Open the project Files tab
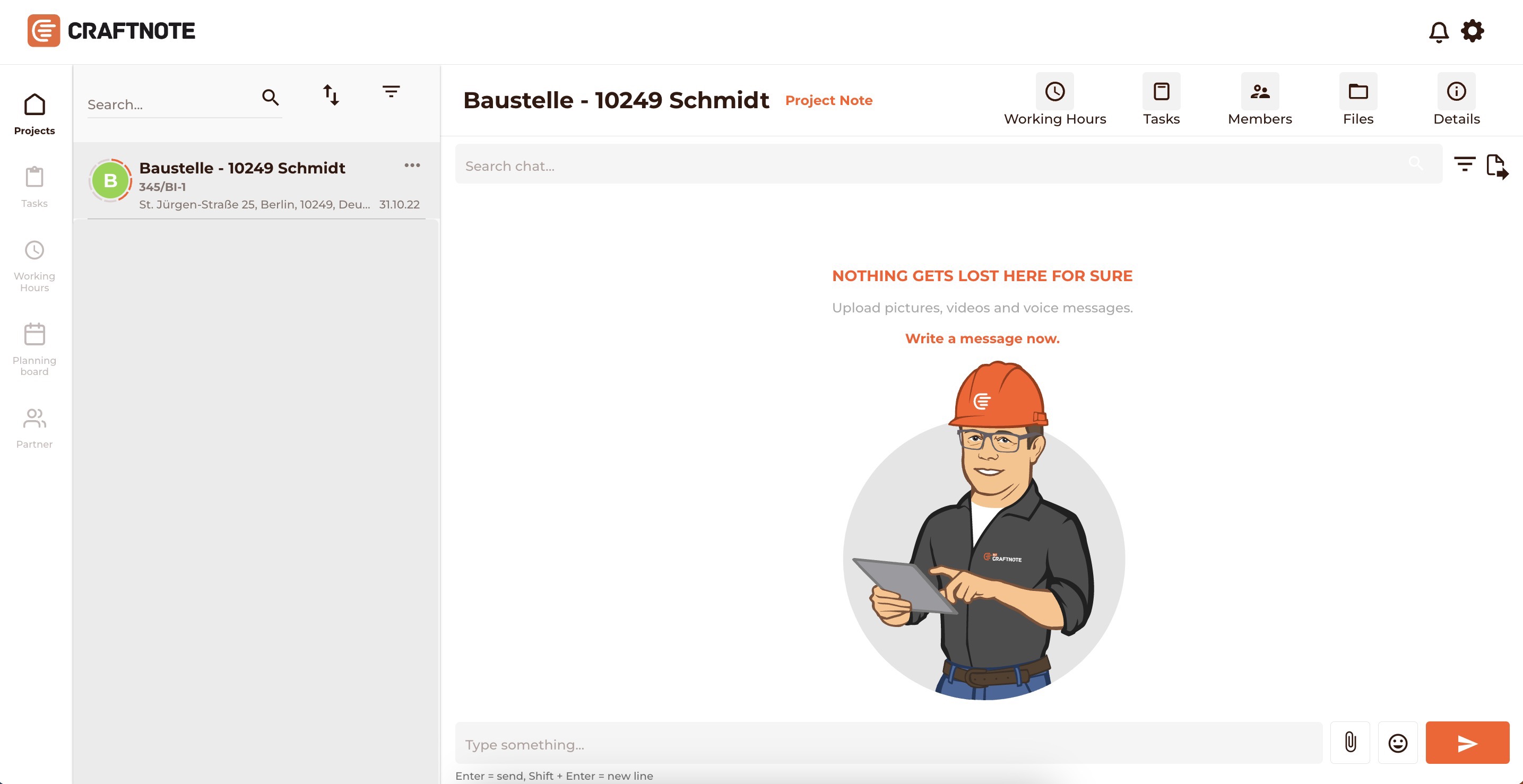This screenshot has width=1523, height=784. pos(1357,100)
